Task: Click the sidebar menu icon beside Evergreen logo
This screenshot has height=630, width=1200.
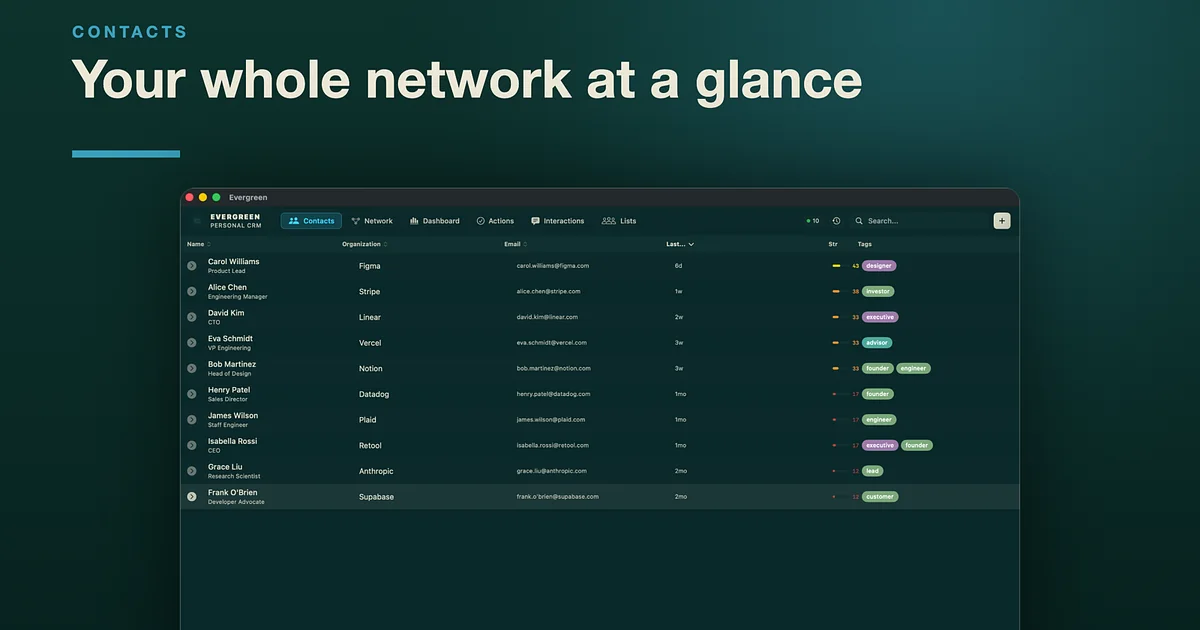Action: [197, 221]
